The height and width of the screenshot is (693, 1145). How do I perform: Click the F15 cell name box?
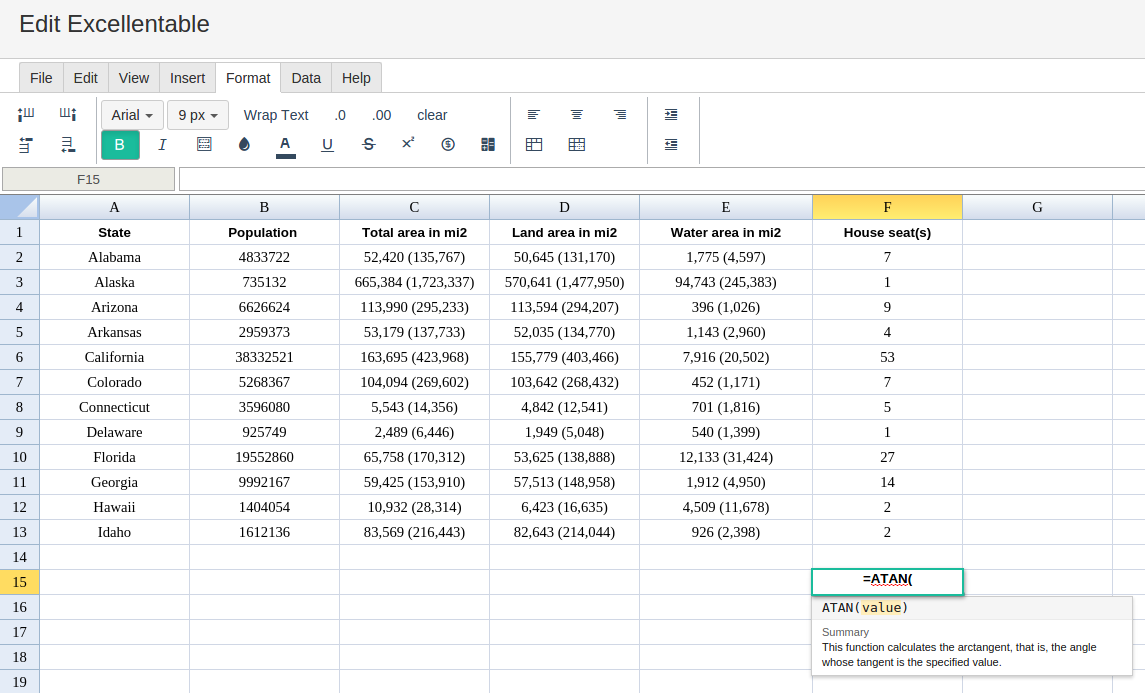pos(88,179)
